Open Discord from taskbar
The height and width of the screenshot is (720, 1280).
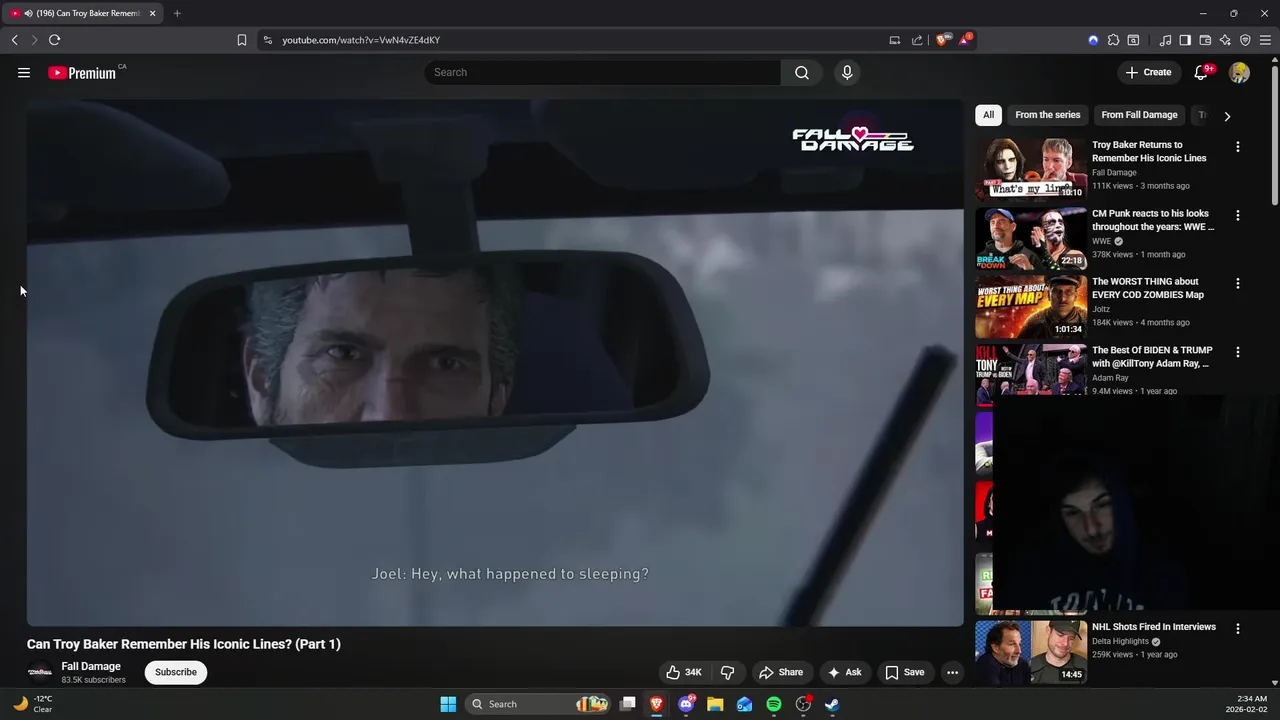click(686, 704)
